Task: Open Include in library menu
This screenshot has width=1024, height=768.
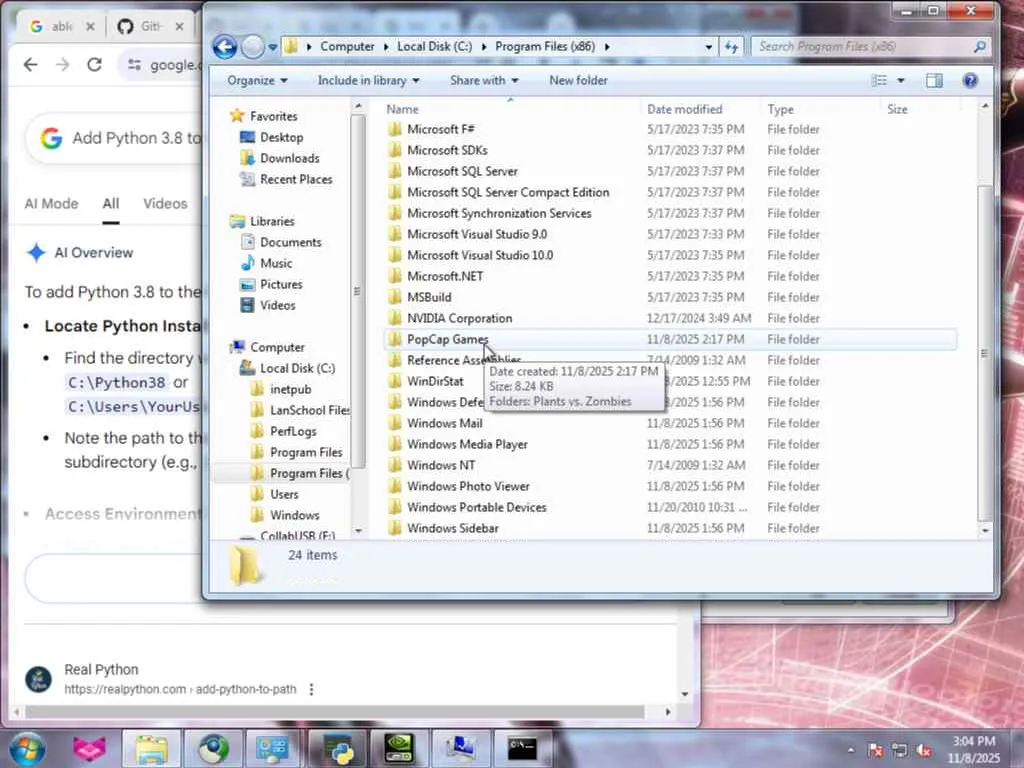Action: [368, 80]
